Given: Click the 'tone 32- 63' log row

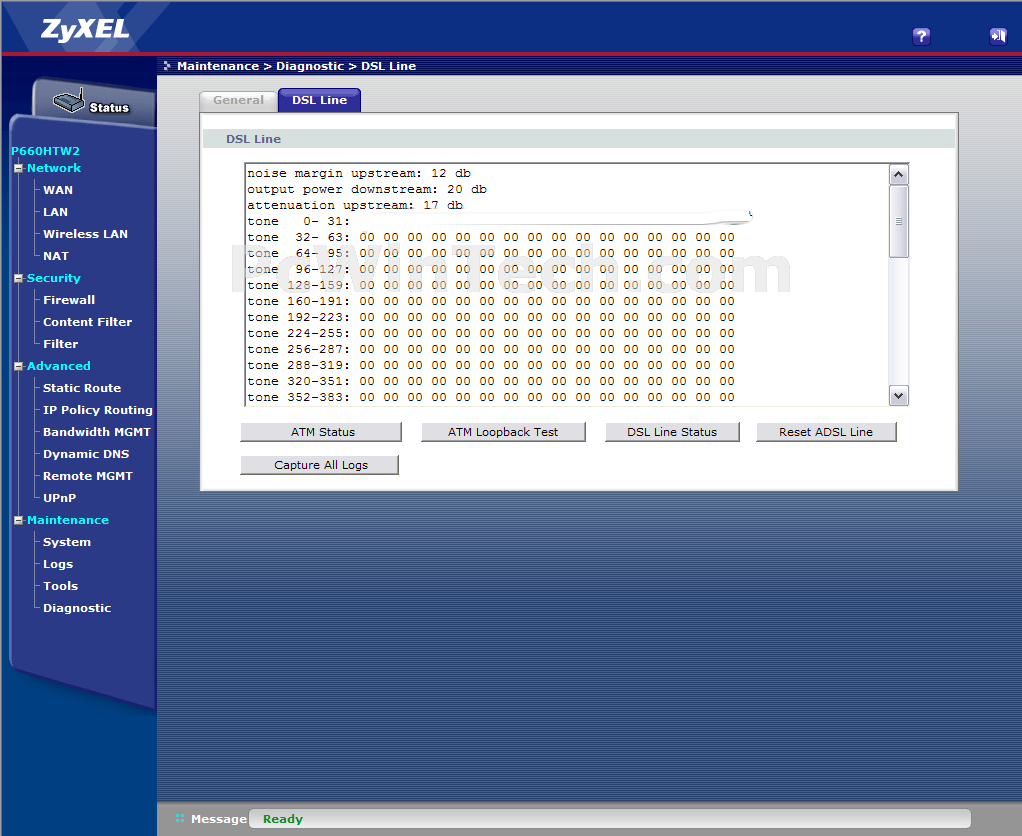Looking at the screenshot, I should [491, 237].
